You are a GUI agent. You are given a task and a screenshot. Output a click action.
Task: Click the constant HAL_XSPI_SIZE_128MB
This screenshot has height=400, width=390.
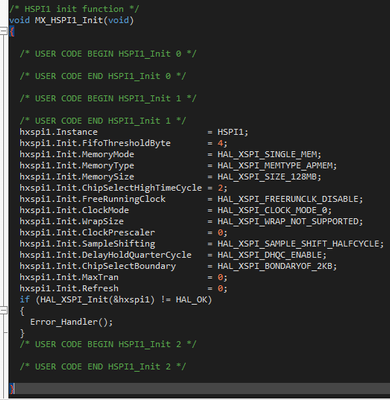267,177
